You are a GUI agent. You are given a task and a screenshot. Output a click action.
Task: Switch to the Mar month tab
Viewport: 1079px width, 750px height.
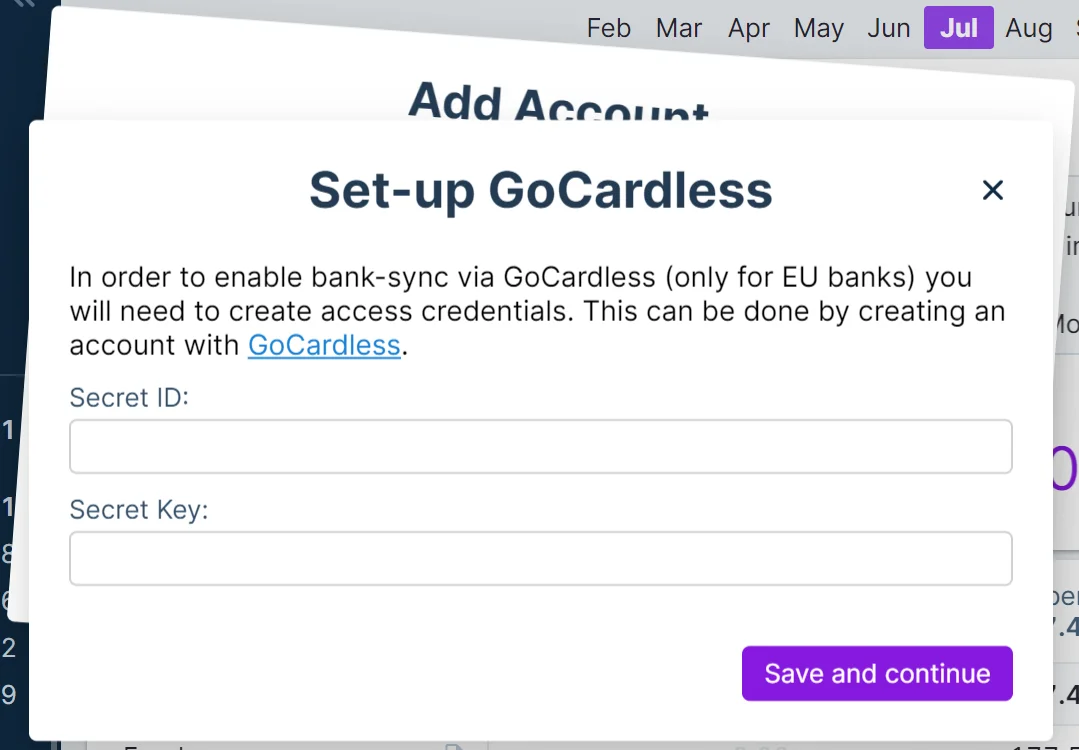tap(679, 28)
